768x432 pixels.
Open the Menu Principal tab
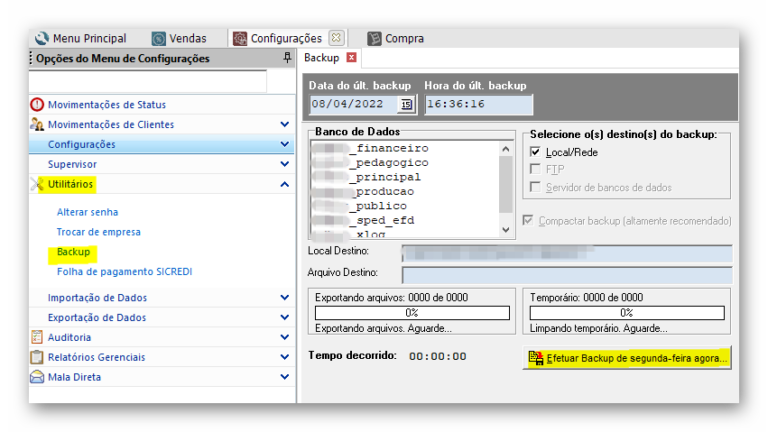pyautogui.click(x=81, y=38)
